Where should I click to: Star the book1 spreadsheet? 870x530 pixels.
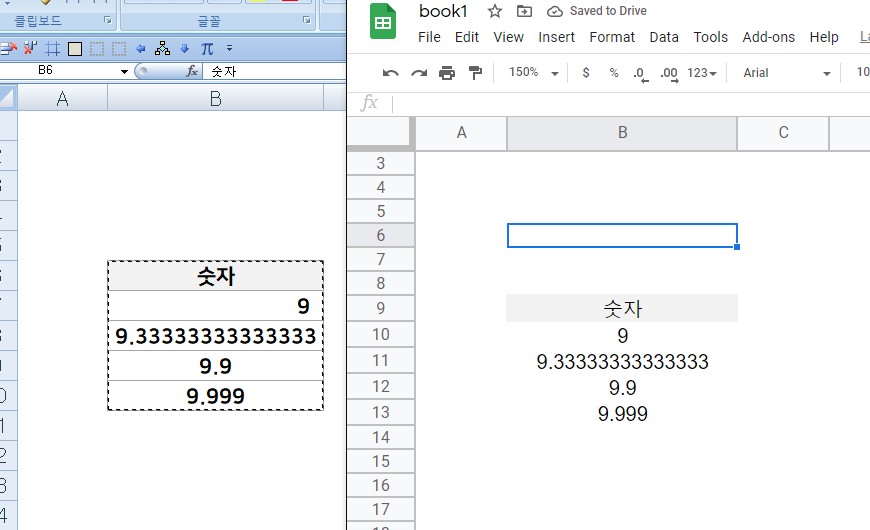point(494,11)
